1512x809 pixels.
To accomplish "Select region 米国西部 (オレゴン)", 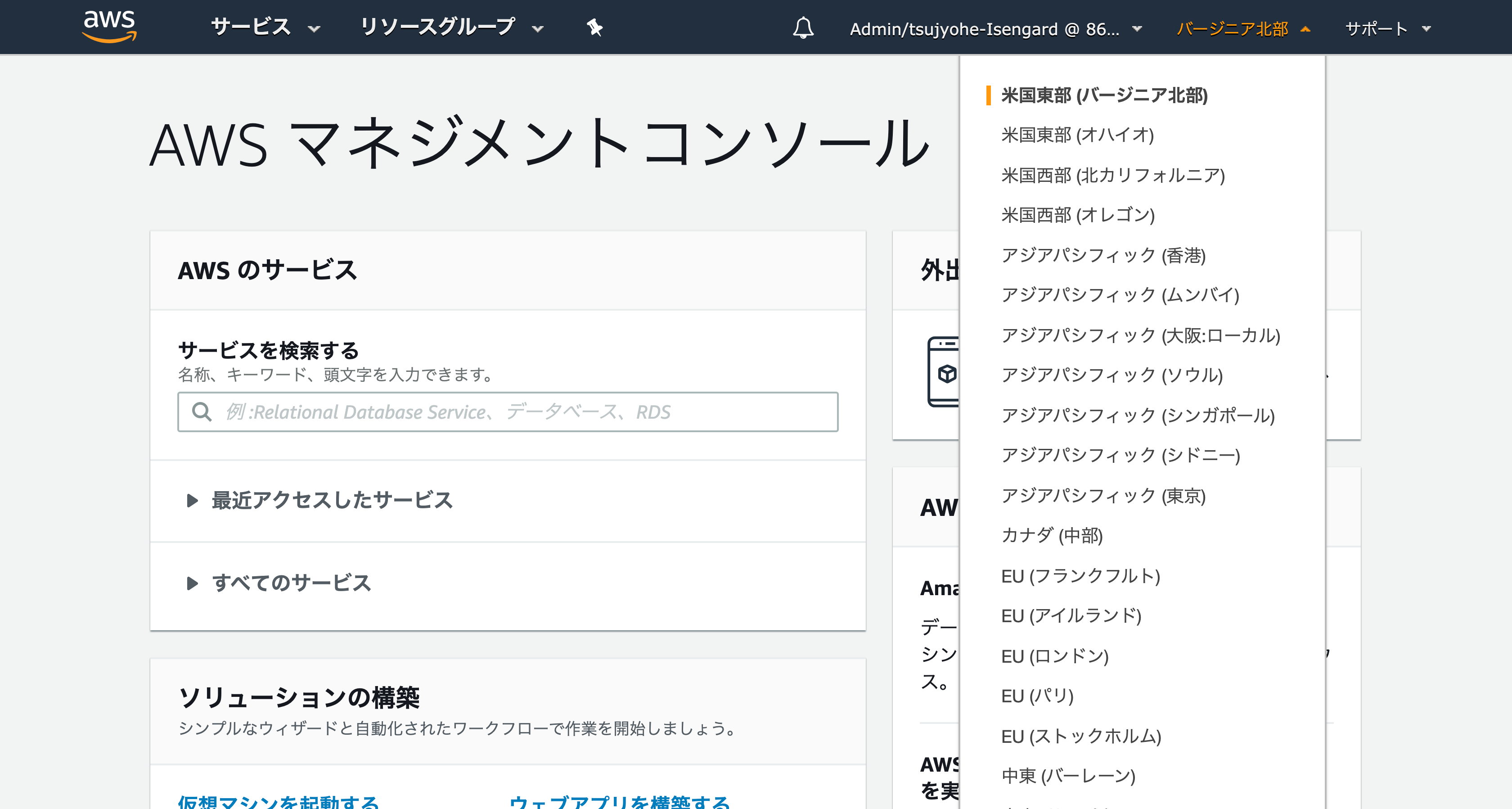I will [1078, 215].
